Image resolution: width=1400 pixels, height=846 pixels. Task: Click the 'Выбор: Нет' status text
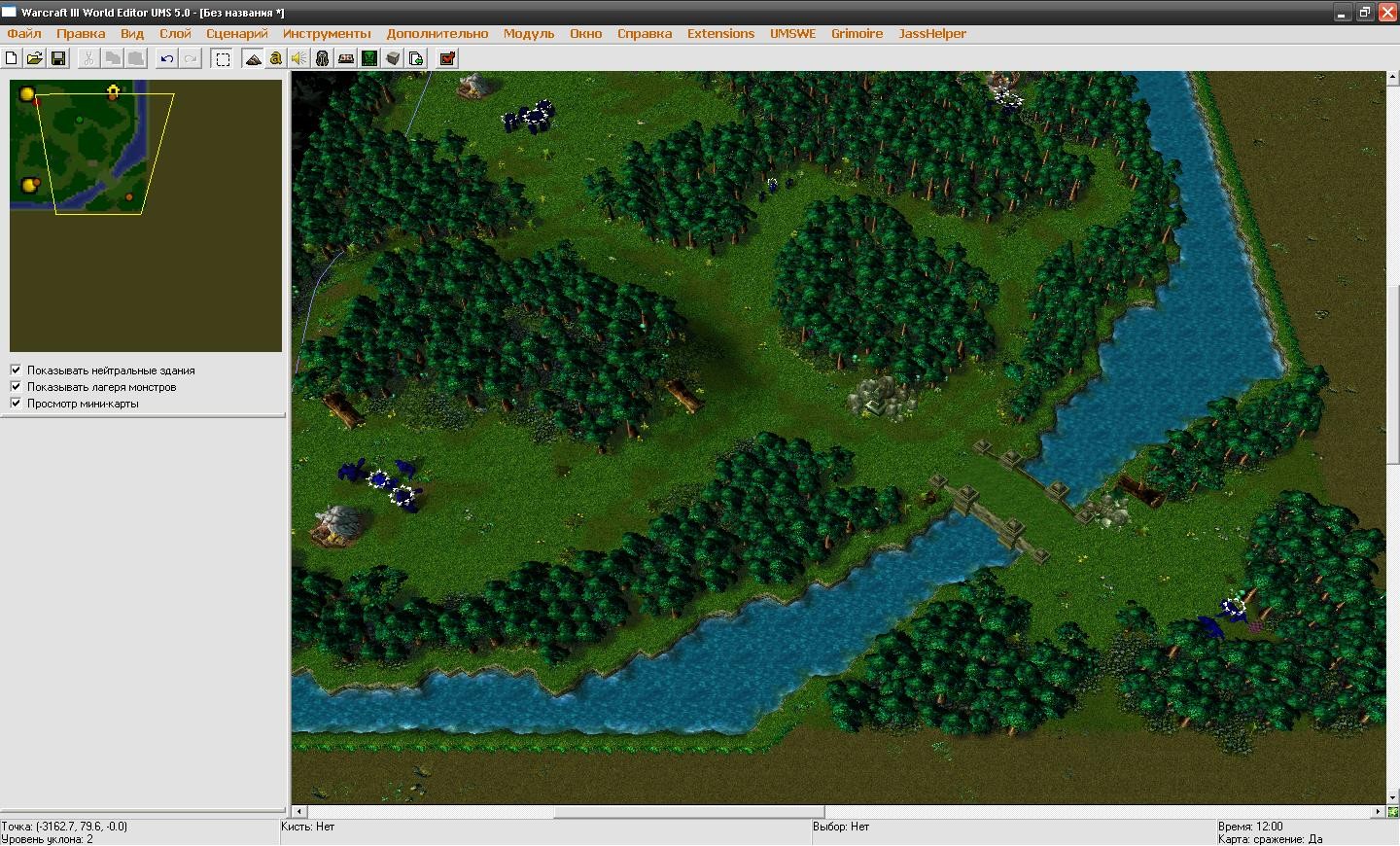point(841,827)
